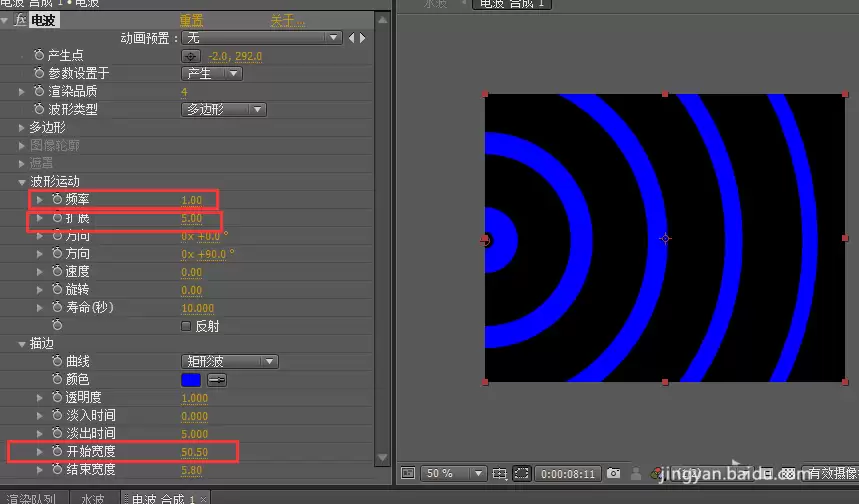Click the always preview this view icon
The width and height of the screenshot is (859, 504).
coord(408,473)
